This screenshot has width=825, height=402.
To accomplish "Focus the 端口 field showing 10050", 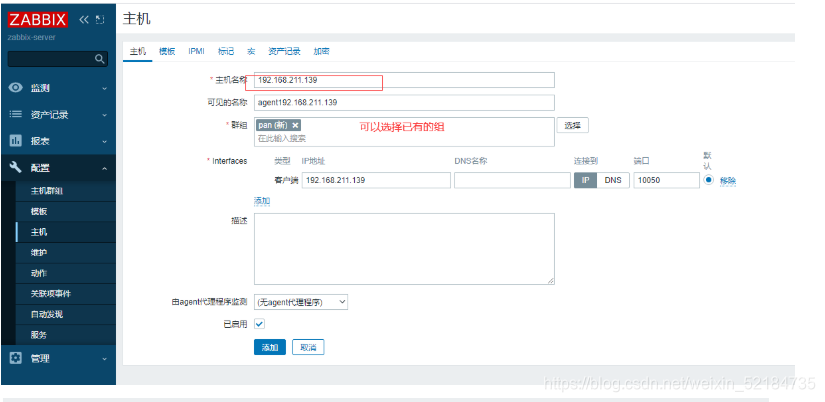I will coord(667,180).
